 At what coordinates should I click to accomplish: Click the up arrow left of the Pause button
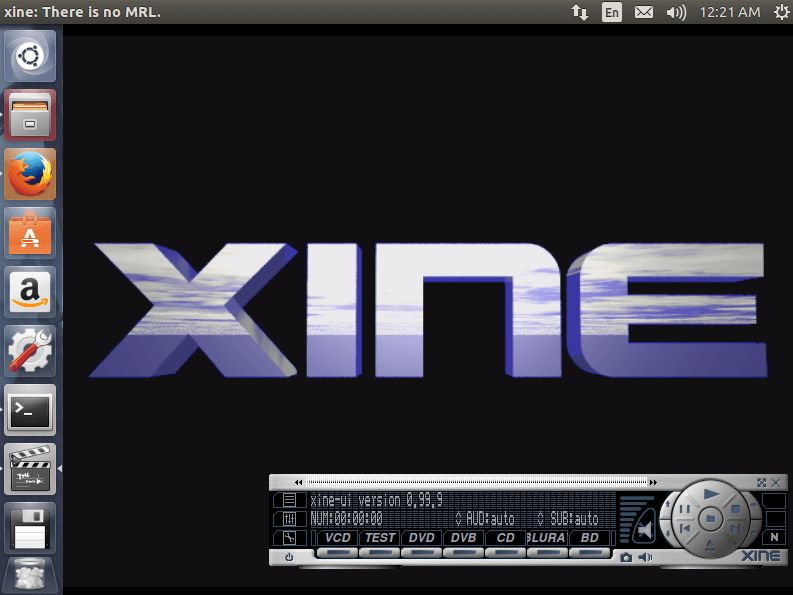pos(668,504)
